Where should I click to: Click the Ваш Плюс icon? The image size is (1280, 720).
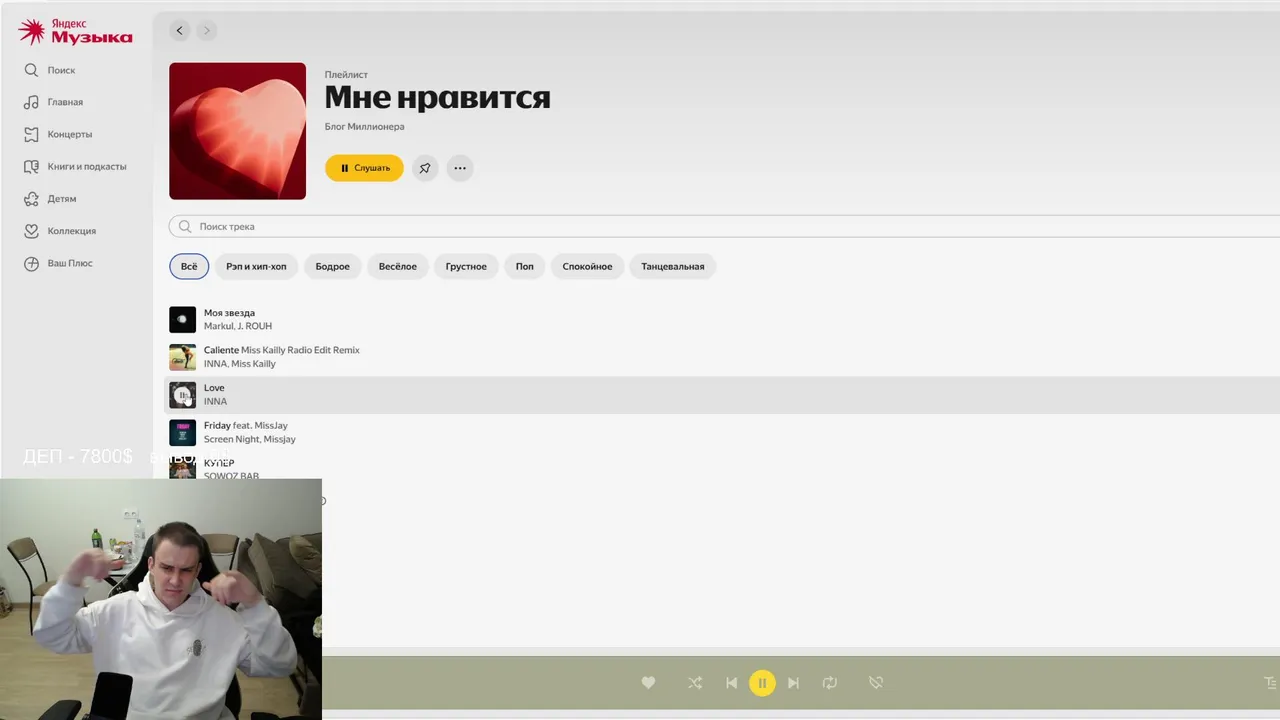[31, 263]
